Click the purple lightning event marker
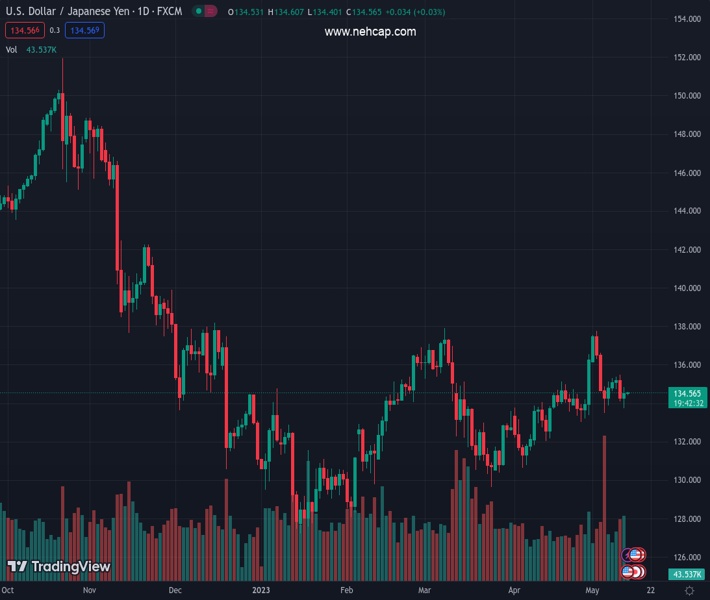The width and height of the screenshot is (710, 600). 627,554
